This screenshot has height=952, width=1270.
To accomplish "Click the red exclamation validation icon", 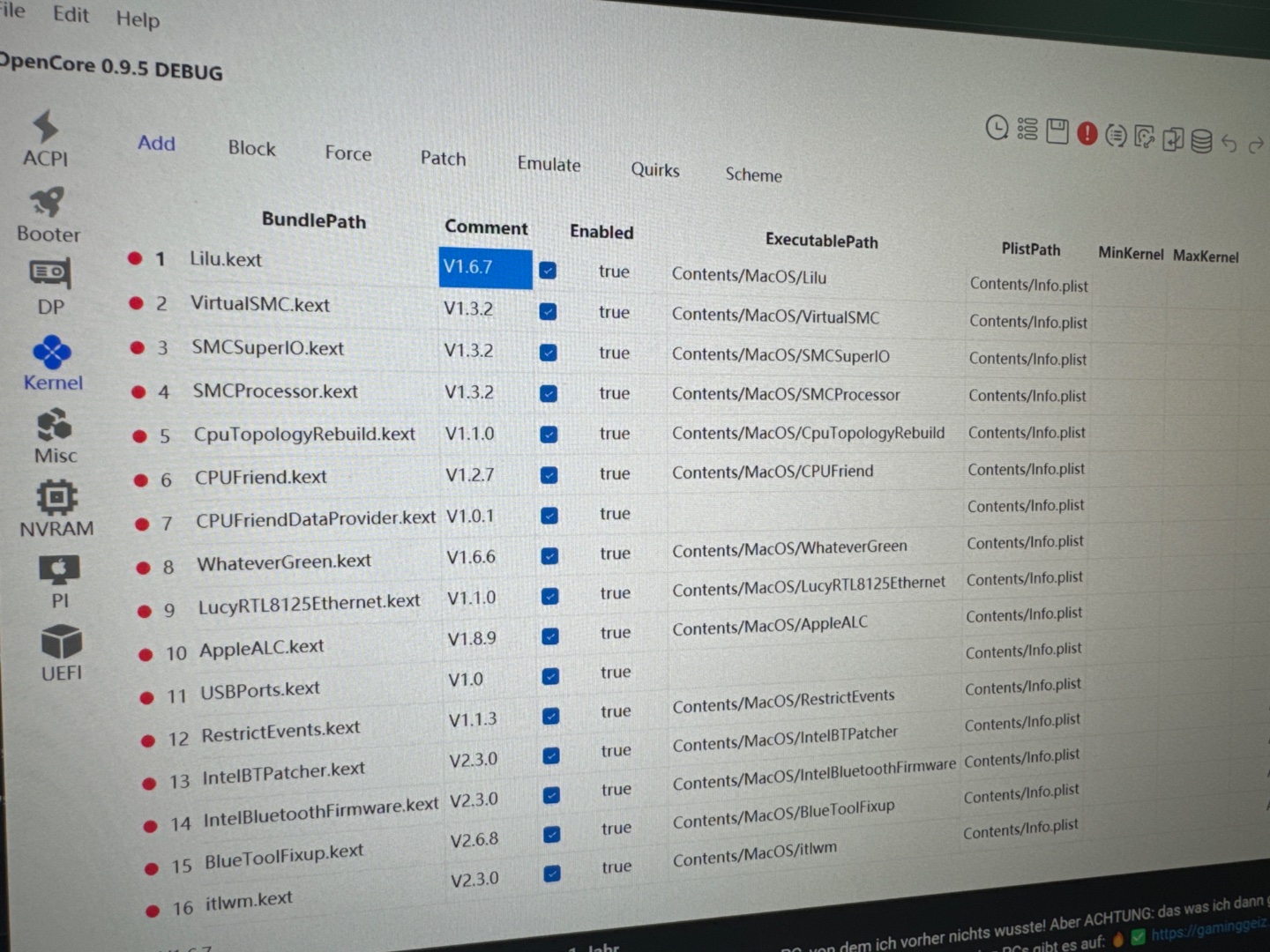I will coord(1087,133).
